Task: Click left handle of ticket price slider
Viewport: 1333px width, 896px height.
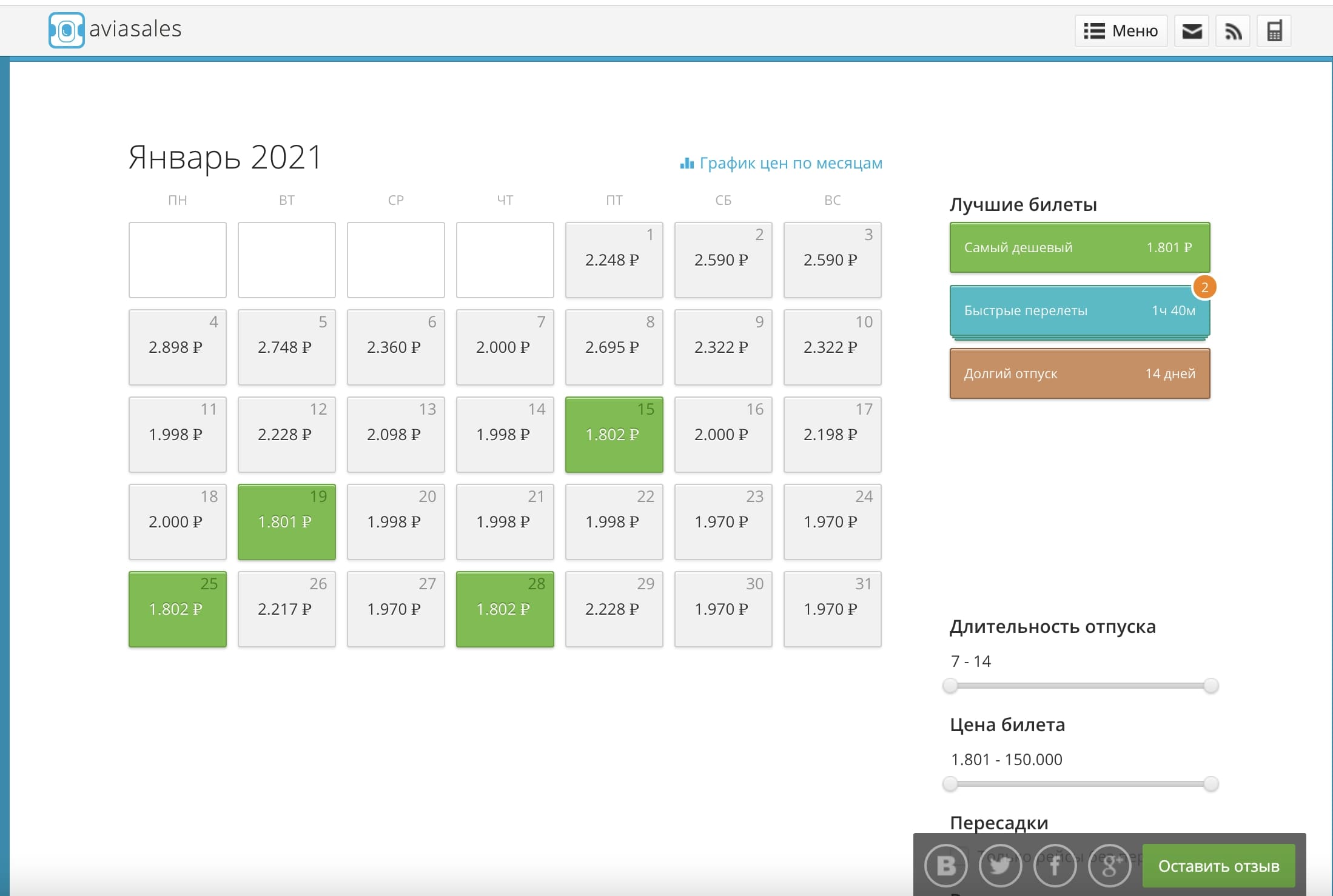Action: (x=950, y=784)
